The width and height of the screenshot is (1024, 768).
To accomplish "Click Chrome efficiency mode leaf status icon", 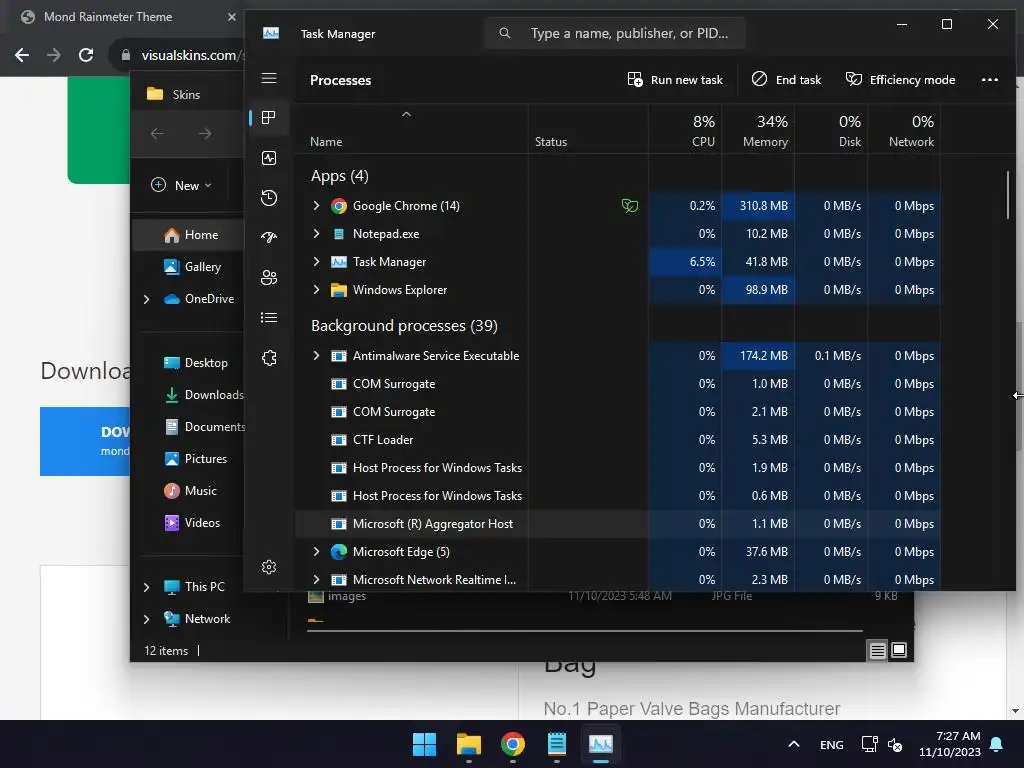I will pos(630,206).
